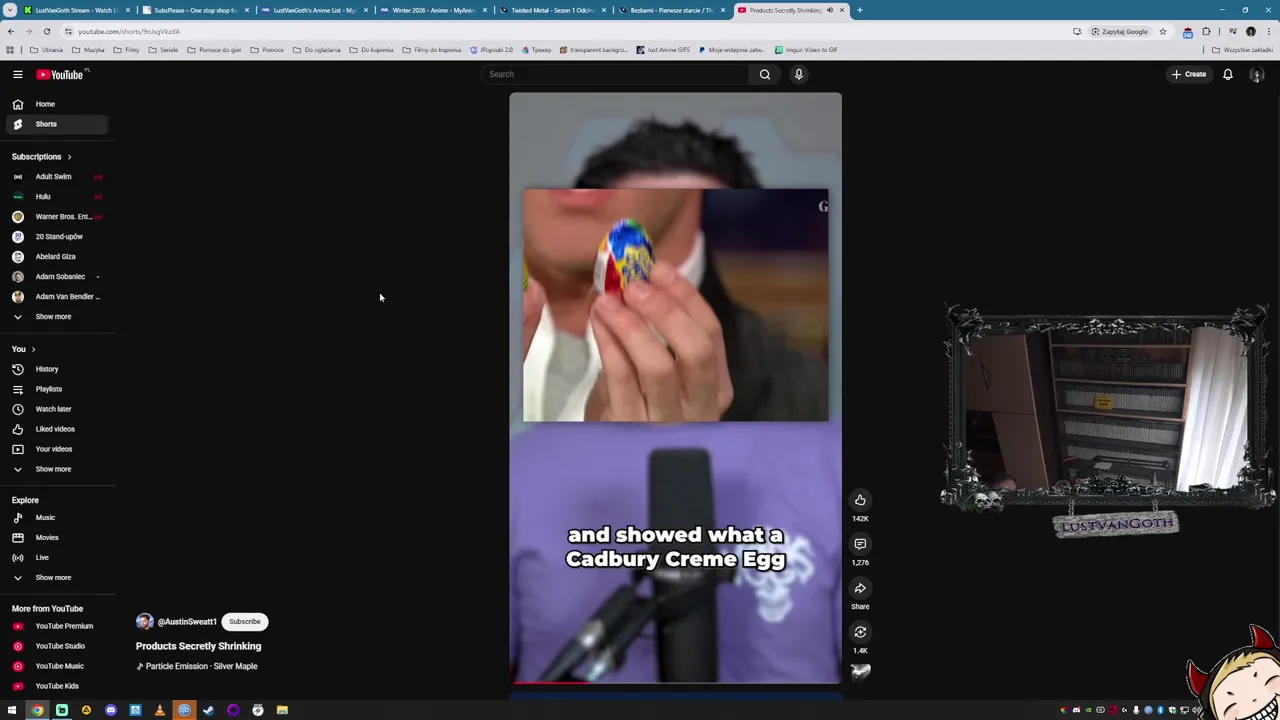1280x720 pixels.
Task: Open the Watch later list
Action: click(x=56, y=409)
